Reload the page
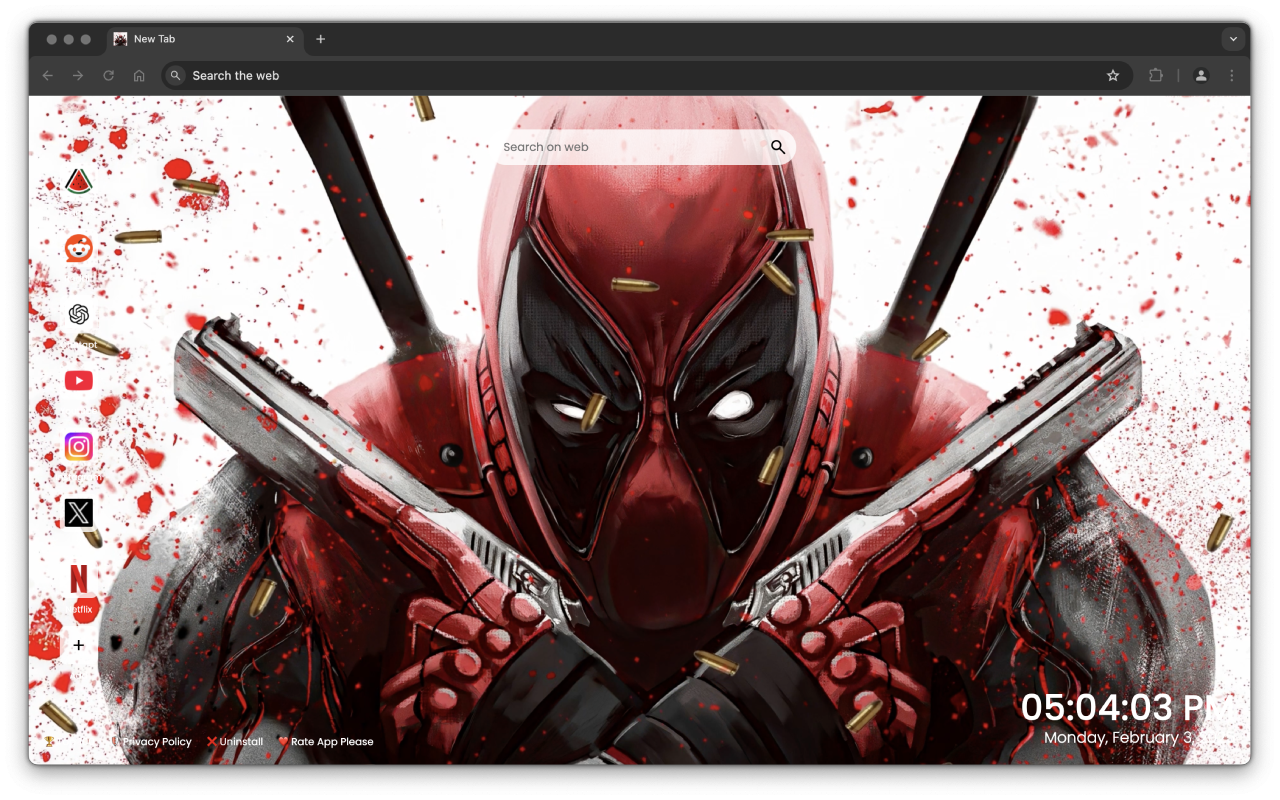The width and height of the screenshot is (1280, 800). [109, 75]
